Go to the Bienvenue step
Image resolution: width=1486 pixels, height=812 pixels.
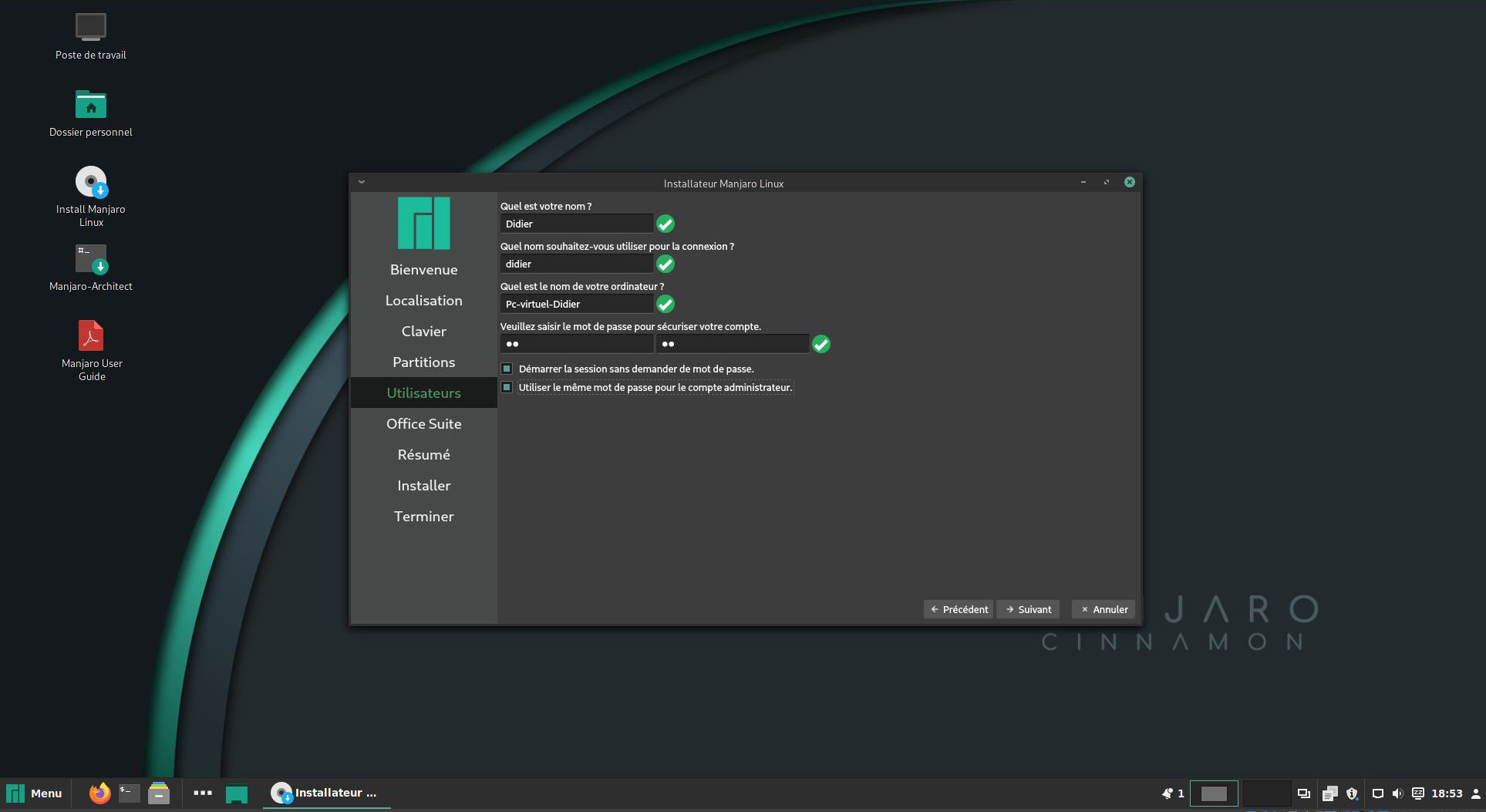point(423,270)
